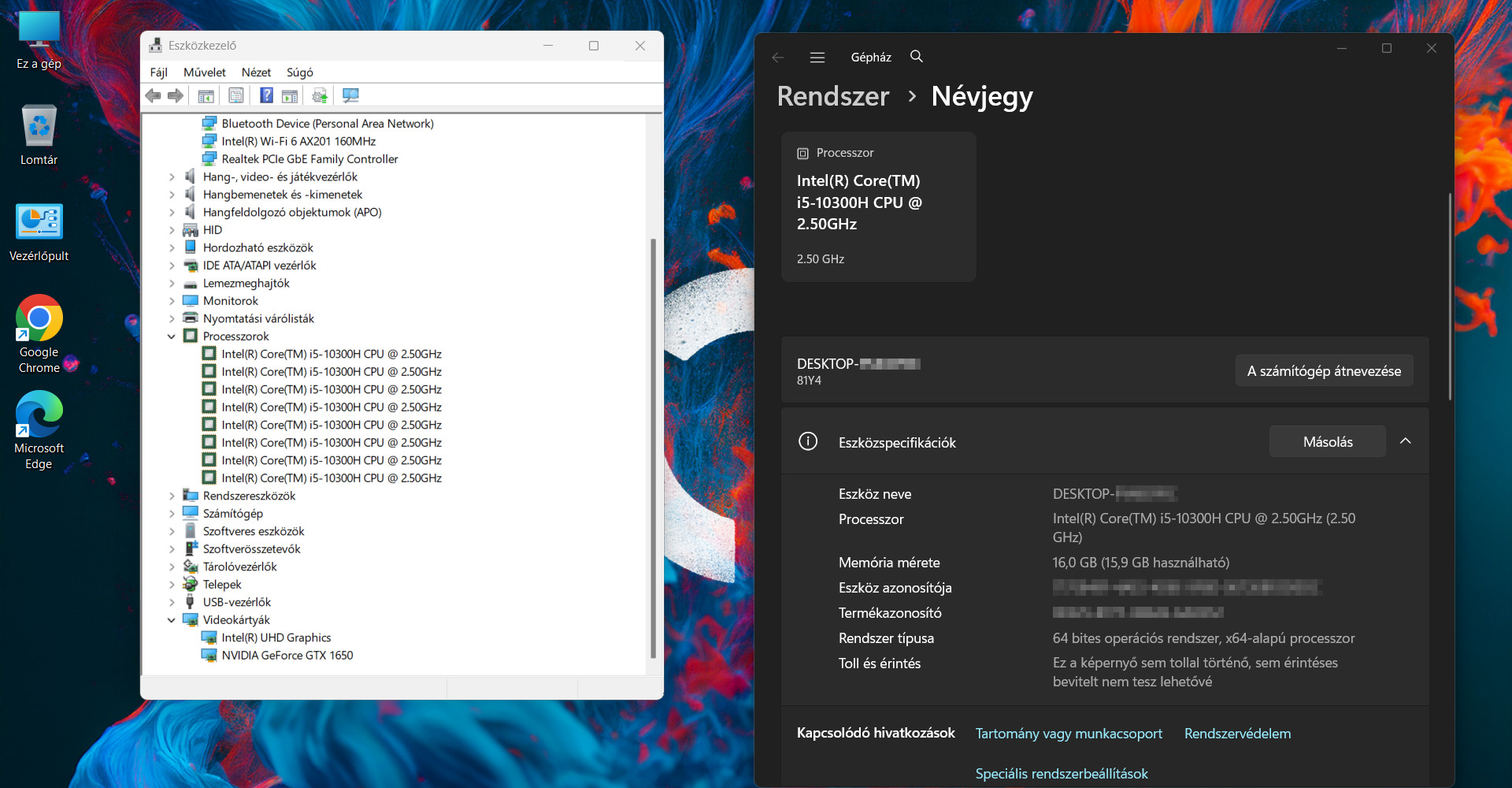The image size is (1512, 788).
Task: Click the Gépház window vertical scrollbar
Action: [x=1449, y=296]
